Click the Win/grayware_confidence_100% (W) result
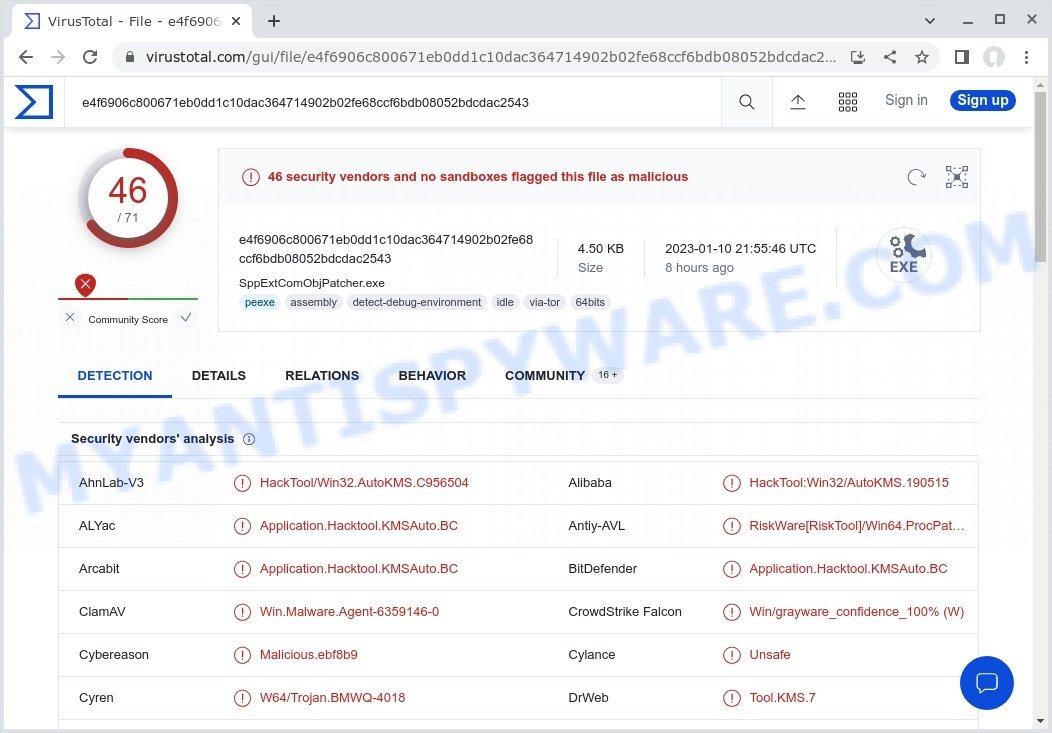The height and width of the screenshot is (733, 1052). [856, 612]
